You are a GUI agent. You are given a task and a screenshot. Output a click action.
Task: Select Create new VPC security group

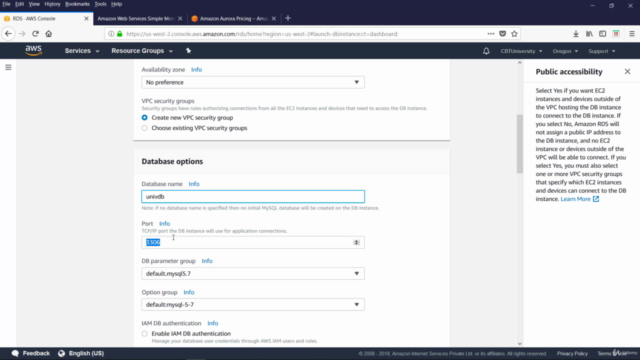click(144, 118)
